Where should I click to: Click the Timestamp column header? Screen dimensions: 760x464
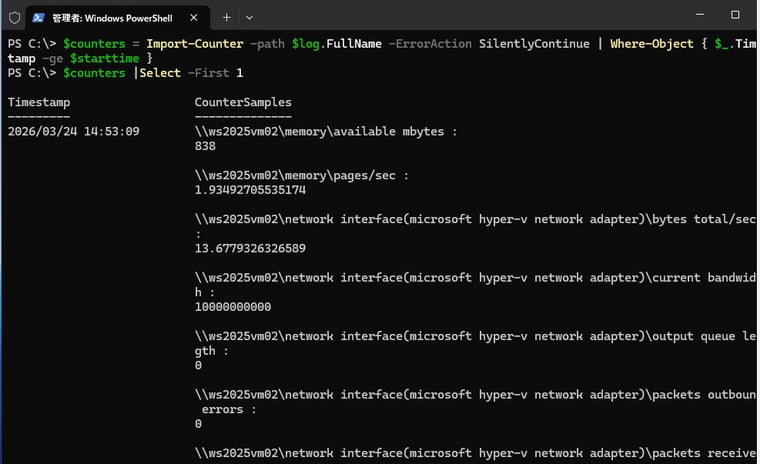pos(39,102)
